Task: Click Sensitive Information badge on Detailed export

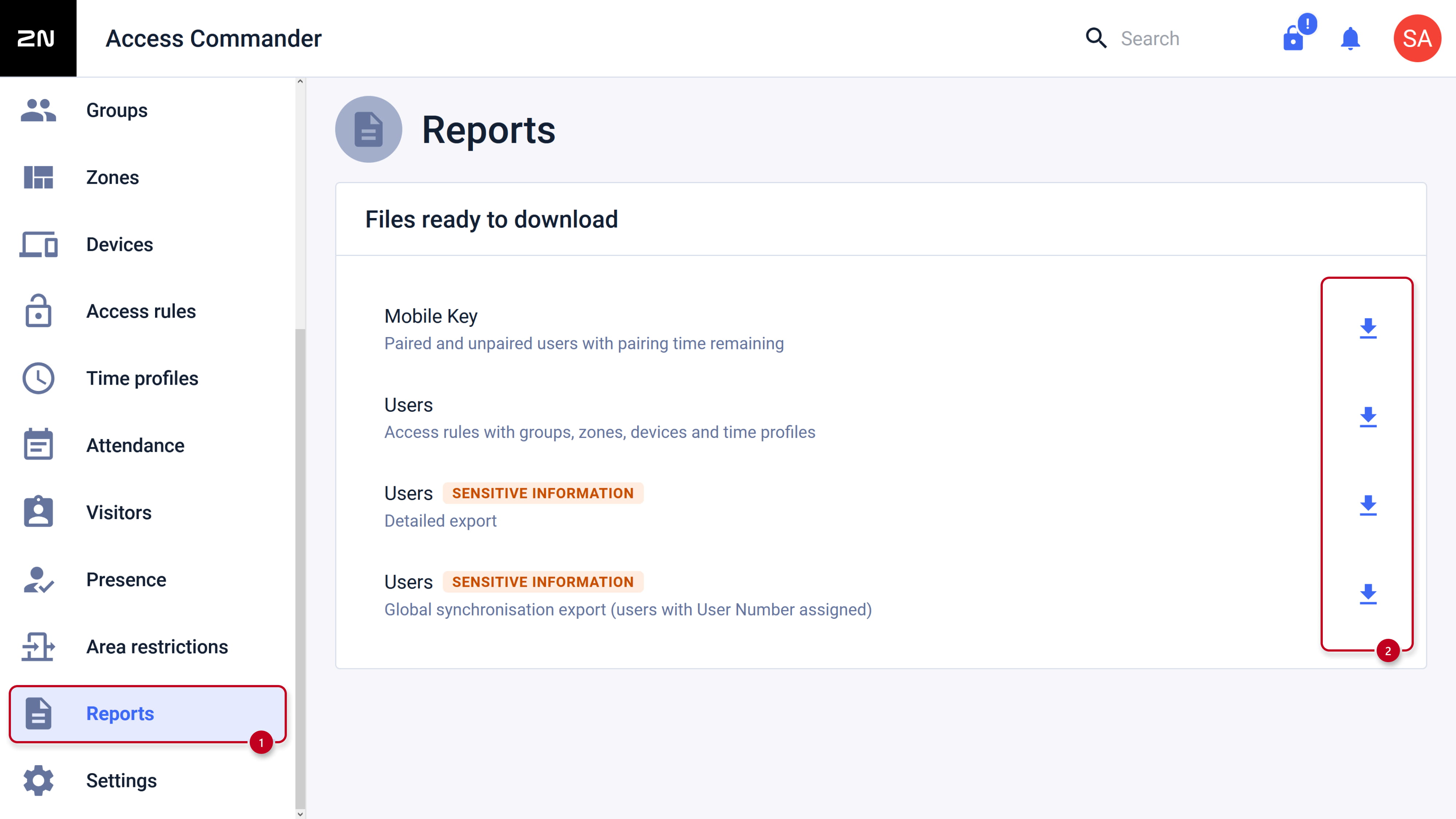Action: [543, 493]
